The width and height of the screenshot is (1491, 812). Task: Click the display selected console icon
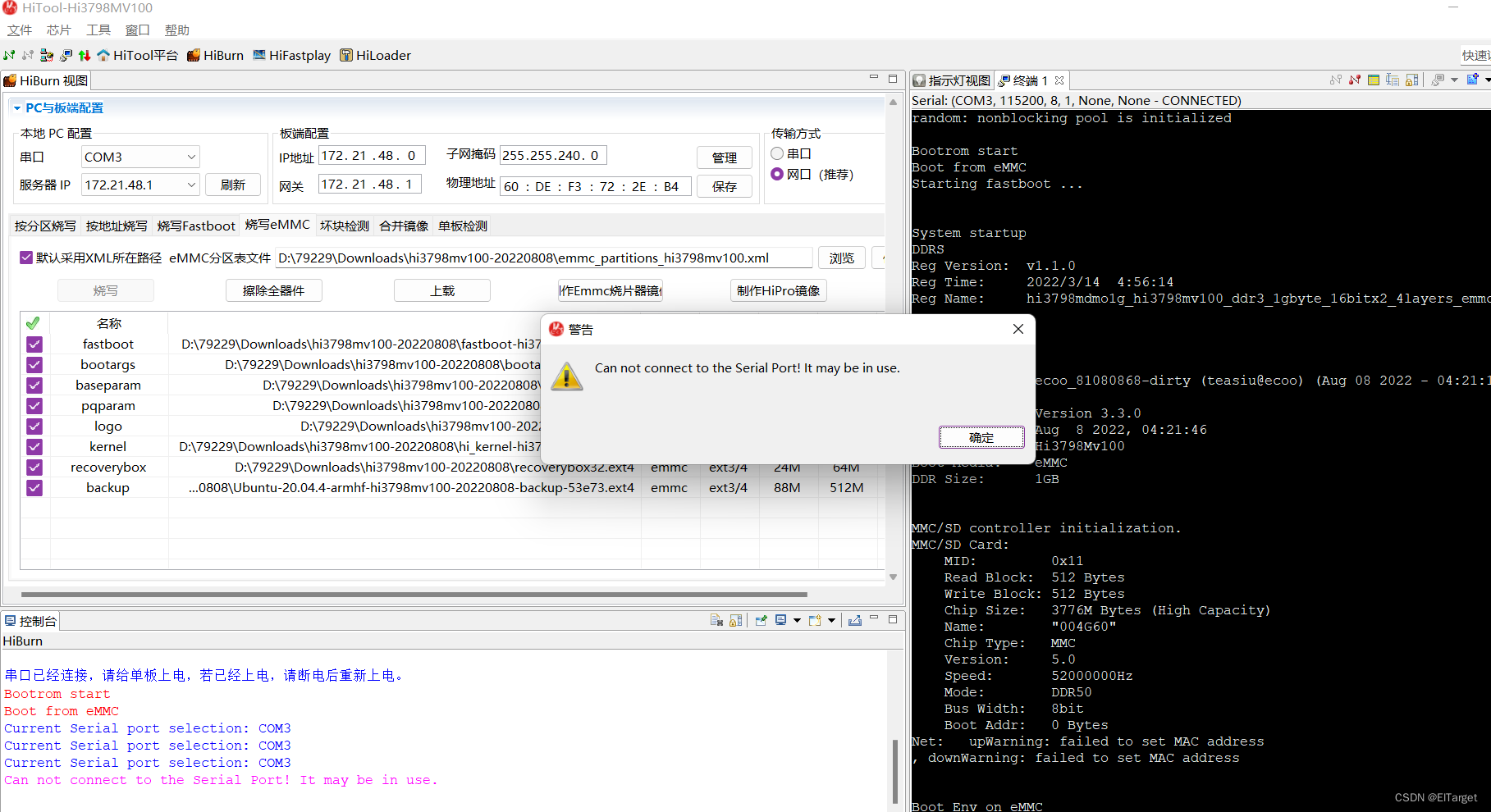pos(780,620)
